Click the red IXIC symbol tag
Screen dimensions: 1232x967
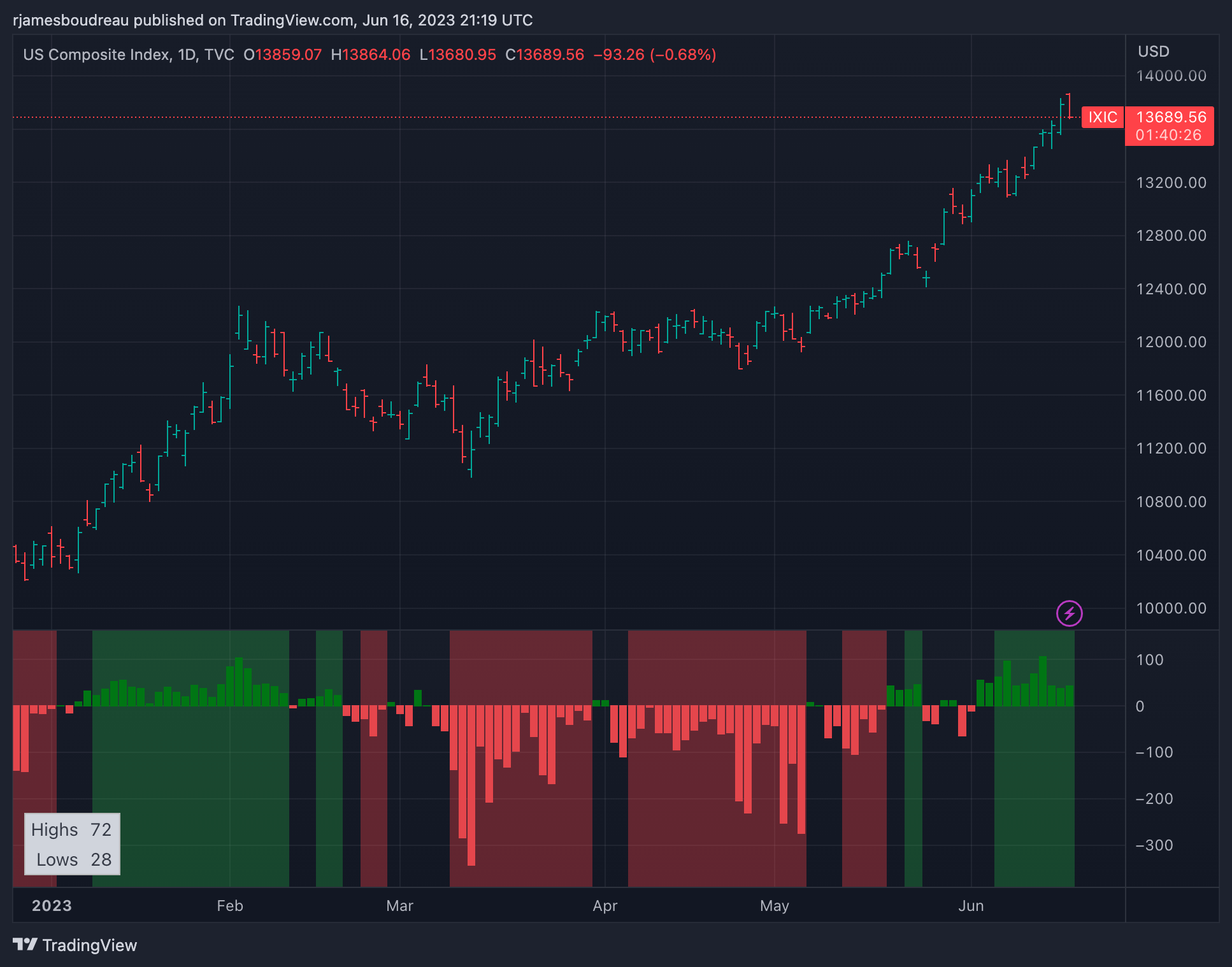click(x=1102, y=117)
